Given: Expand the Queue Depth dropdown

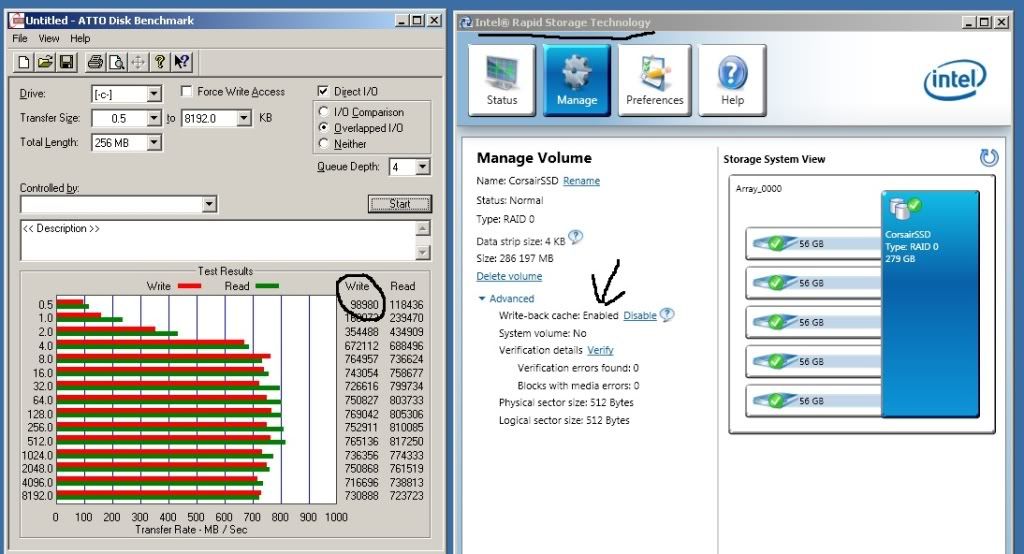Looking at the screenshot, I should 423,167.
